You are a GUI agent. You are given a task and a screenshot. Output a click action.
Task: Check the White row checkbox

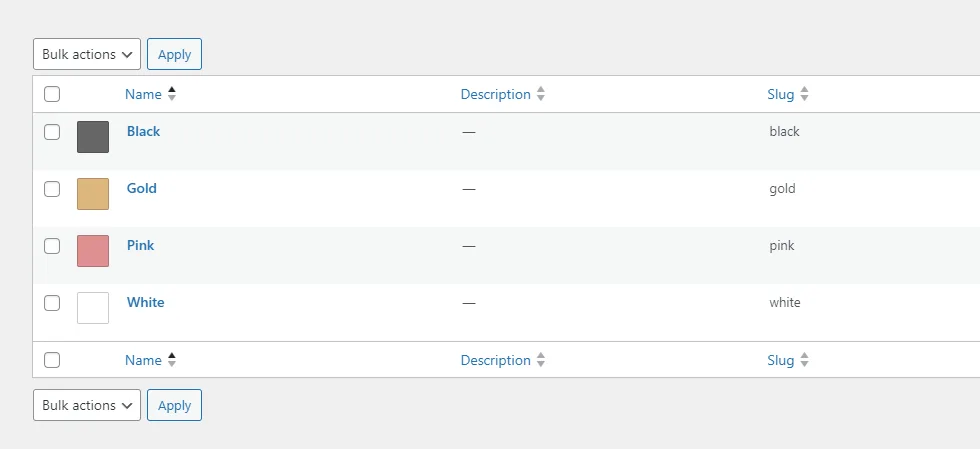pyautogui.click(x=52, y=303)
